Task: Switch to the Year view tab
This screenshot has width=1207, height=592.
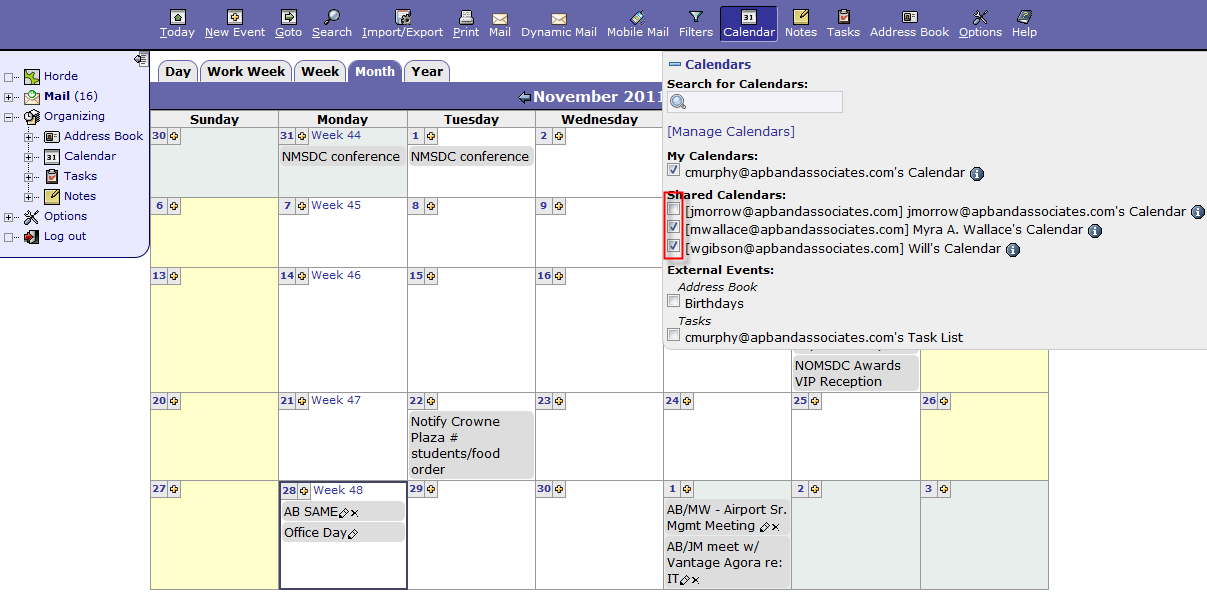Action: (427, 72)
